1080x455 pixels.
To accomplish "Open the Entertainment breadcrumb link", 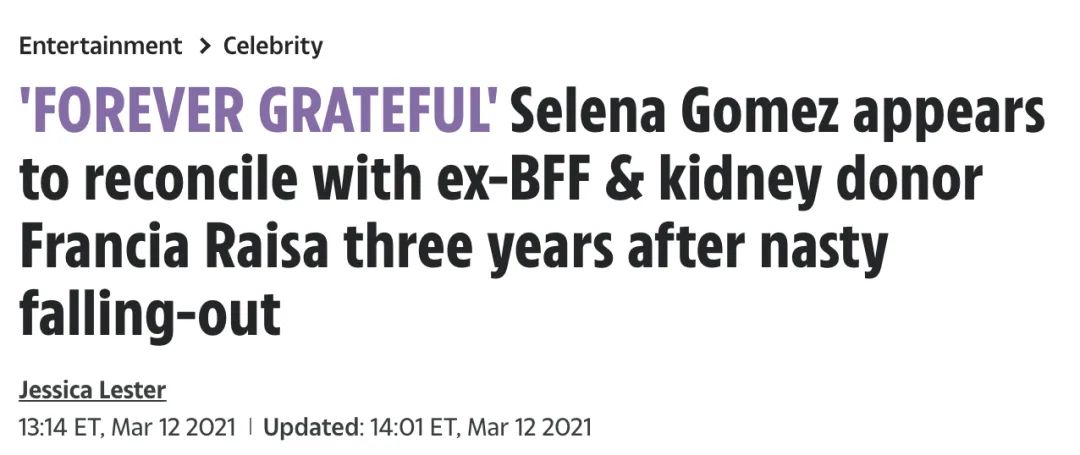I will click(x=101, y=46).
